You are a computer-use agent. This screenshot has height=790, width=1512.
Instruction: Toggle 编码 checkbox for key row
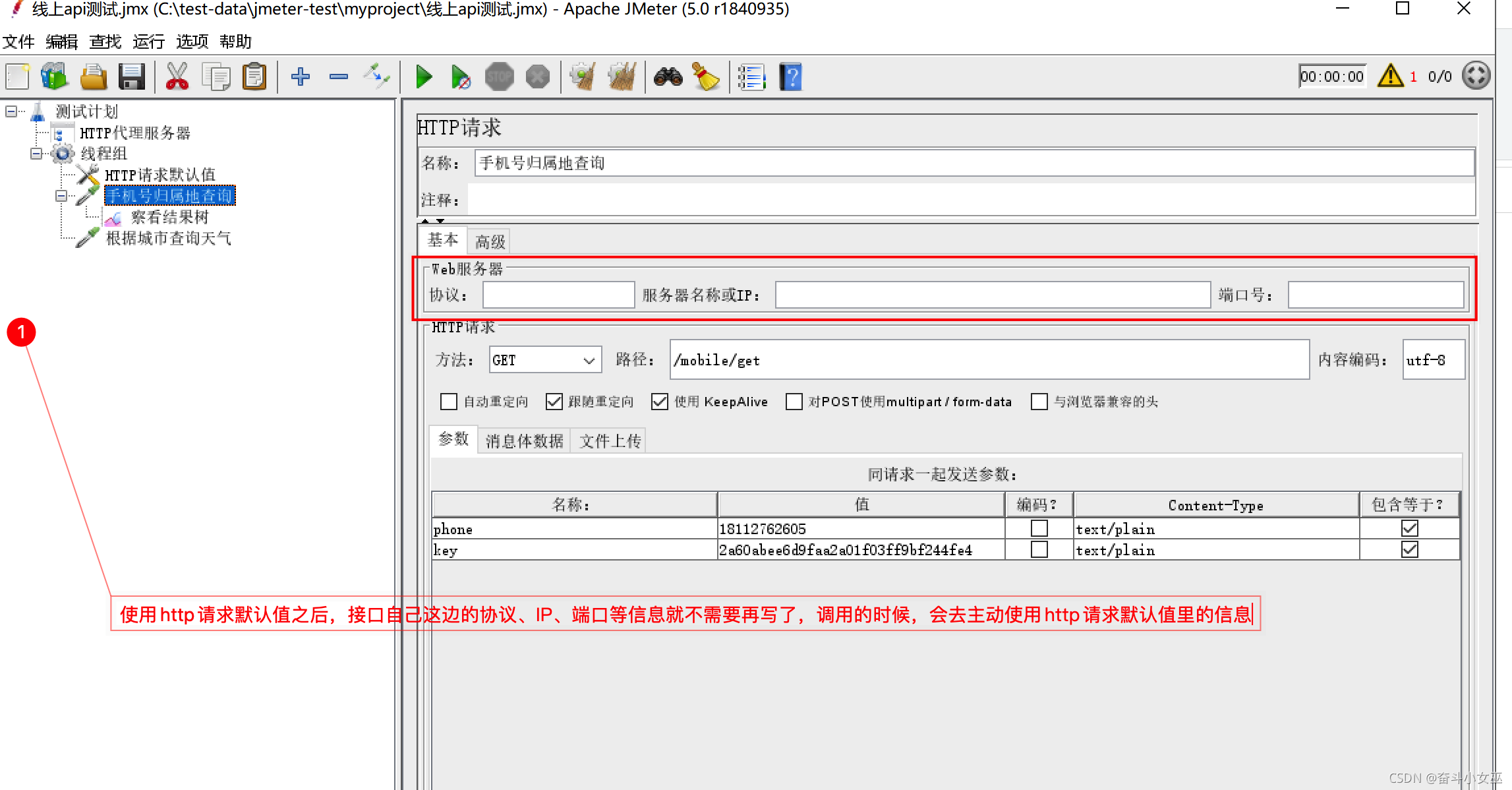pos(1039,549)
